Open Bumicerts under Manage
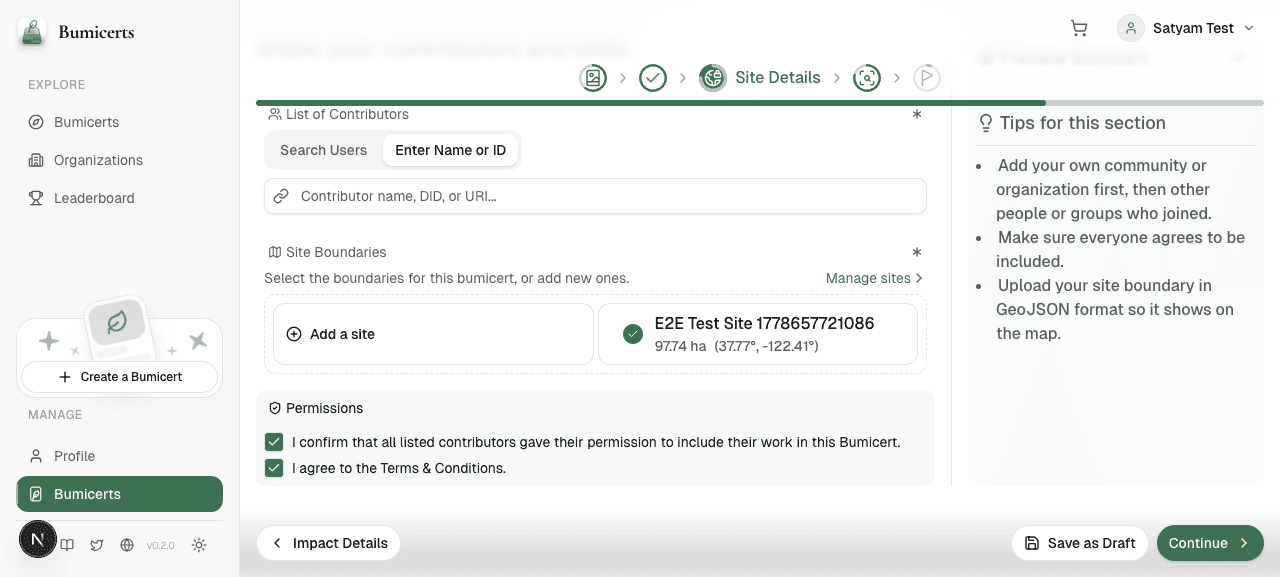1280x577 pixels. pos(119,494)
